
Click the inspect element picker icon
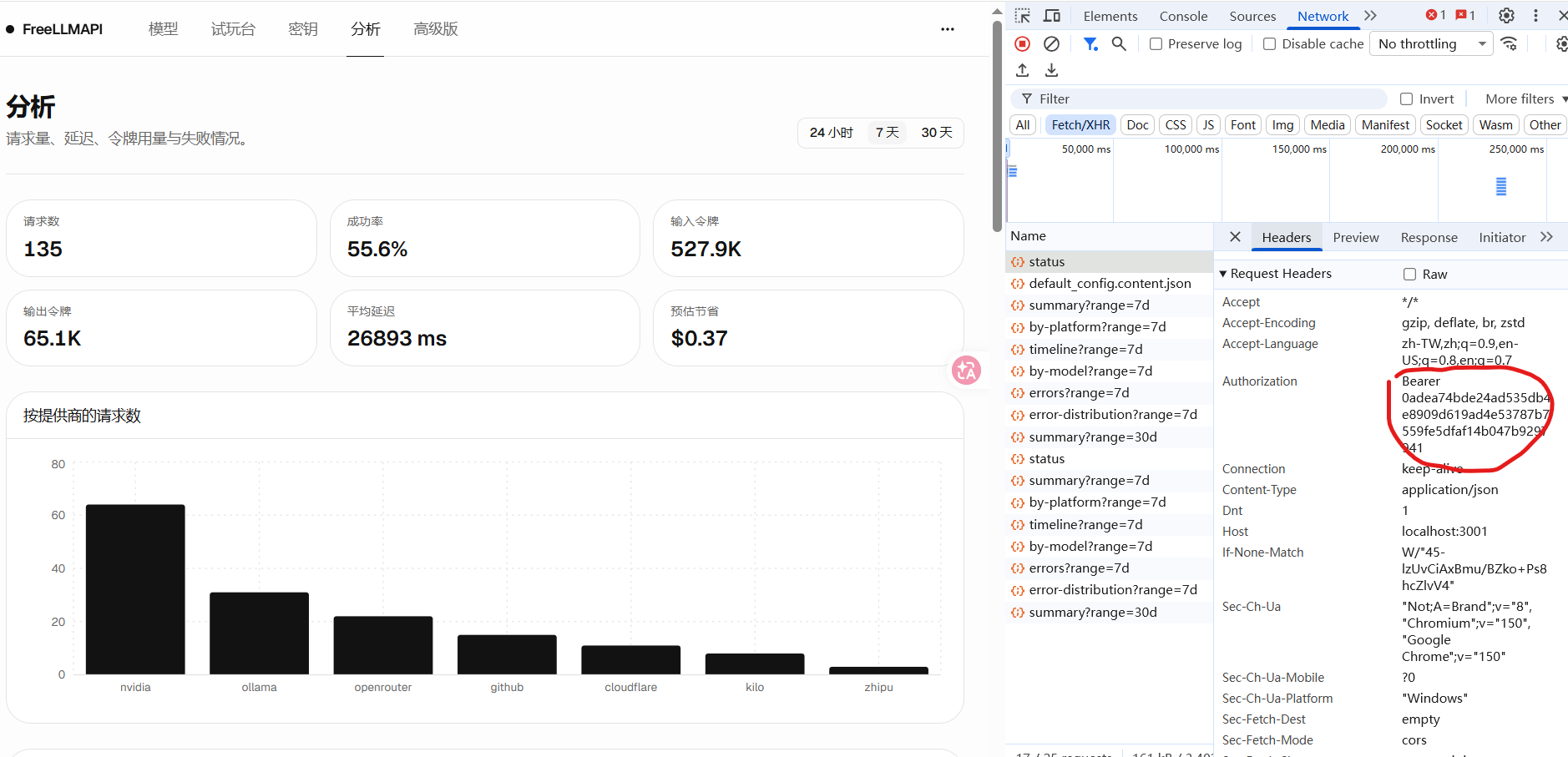click(x=1023, y=16)
